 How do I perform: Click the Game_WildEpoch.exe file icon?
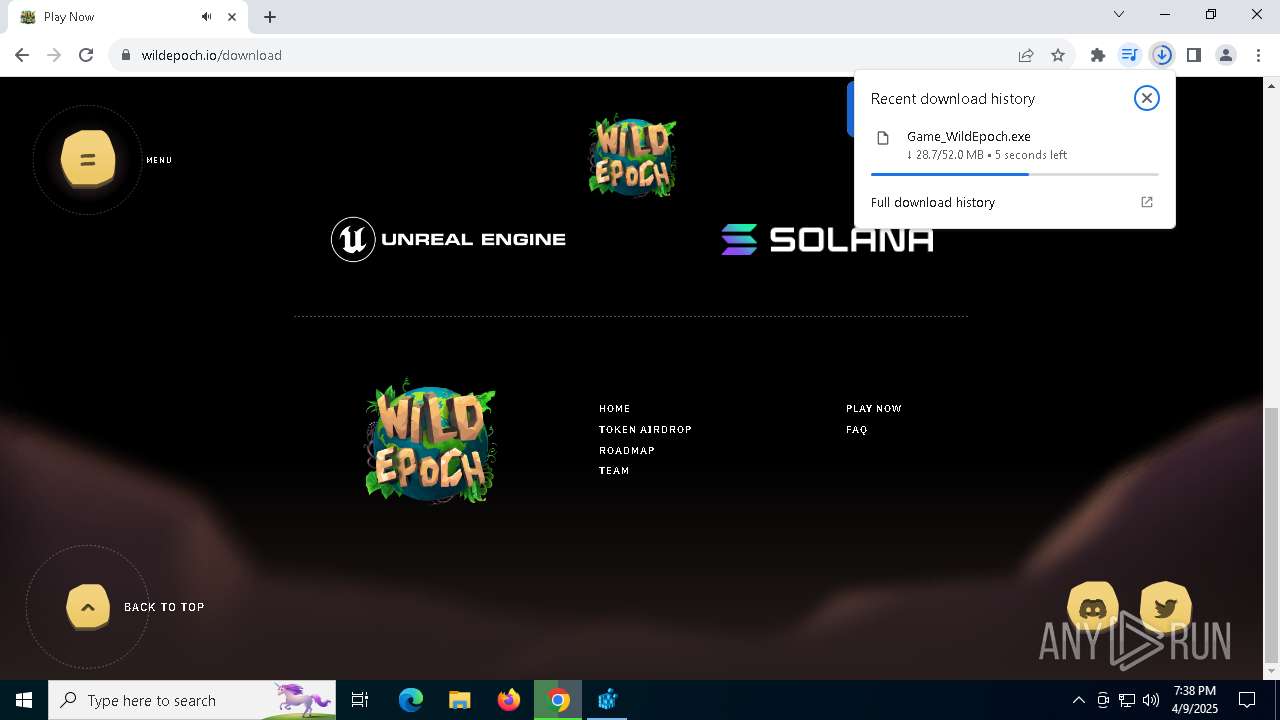[x=883, y=138]
